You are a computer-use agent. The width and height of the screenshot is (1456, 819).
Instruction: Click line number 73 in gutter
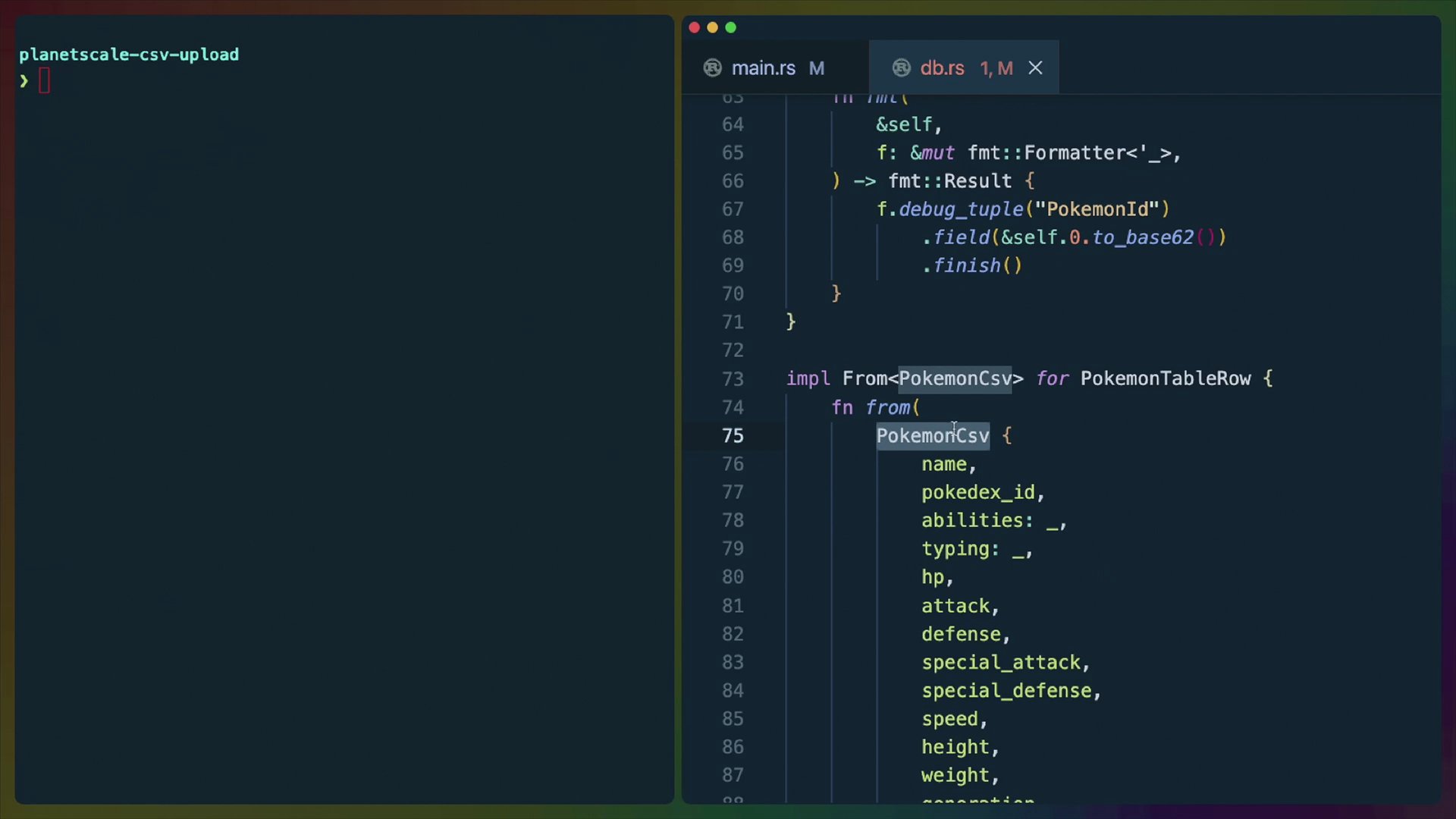click(x=733, y=379)
